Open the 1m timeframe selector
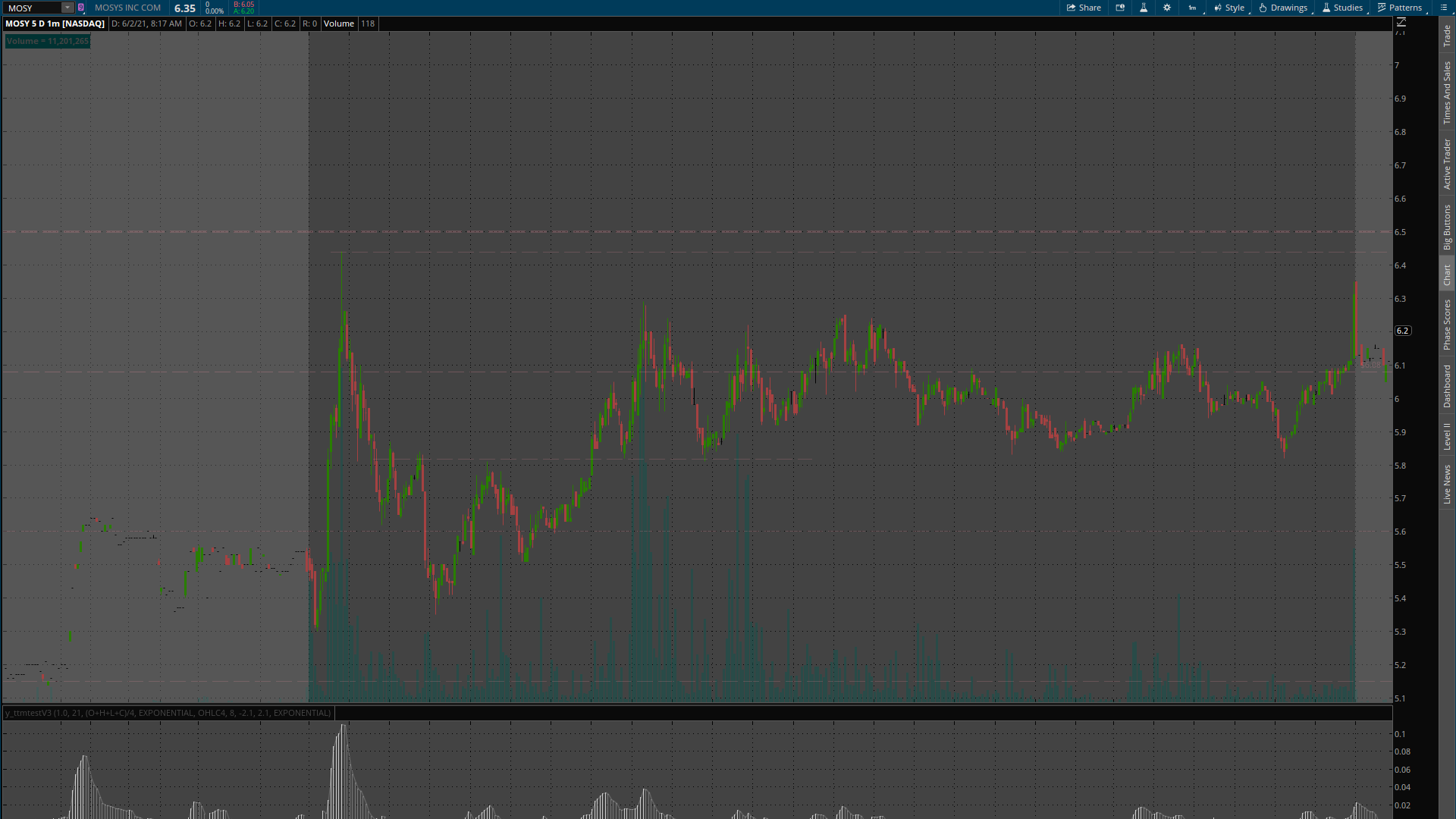This screenshot has width=1456, height=819. (1193, 8)
